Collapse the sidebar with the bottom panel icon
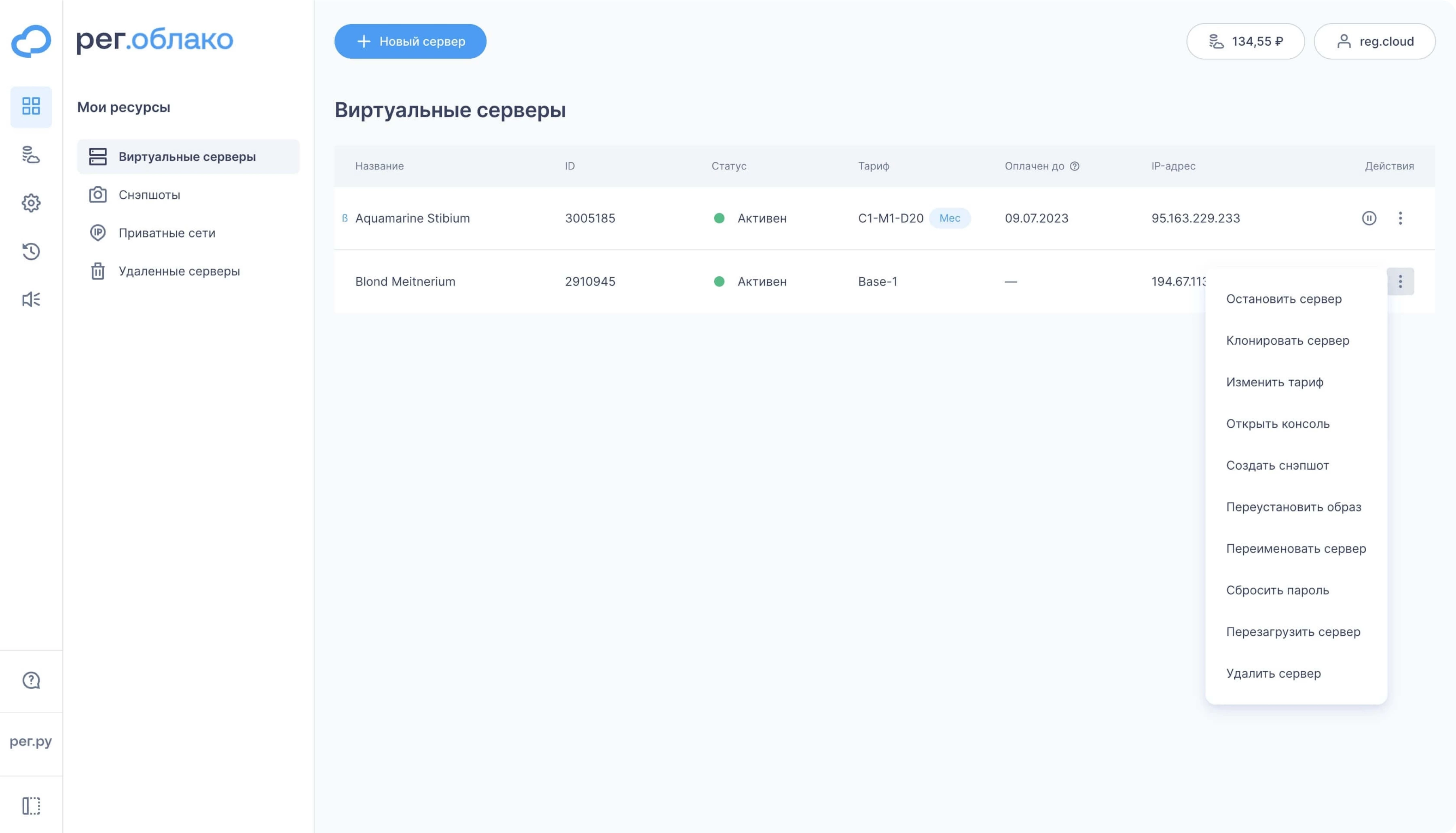 31,805
